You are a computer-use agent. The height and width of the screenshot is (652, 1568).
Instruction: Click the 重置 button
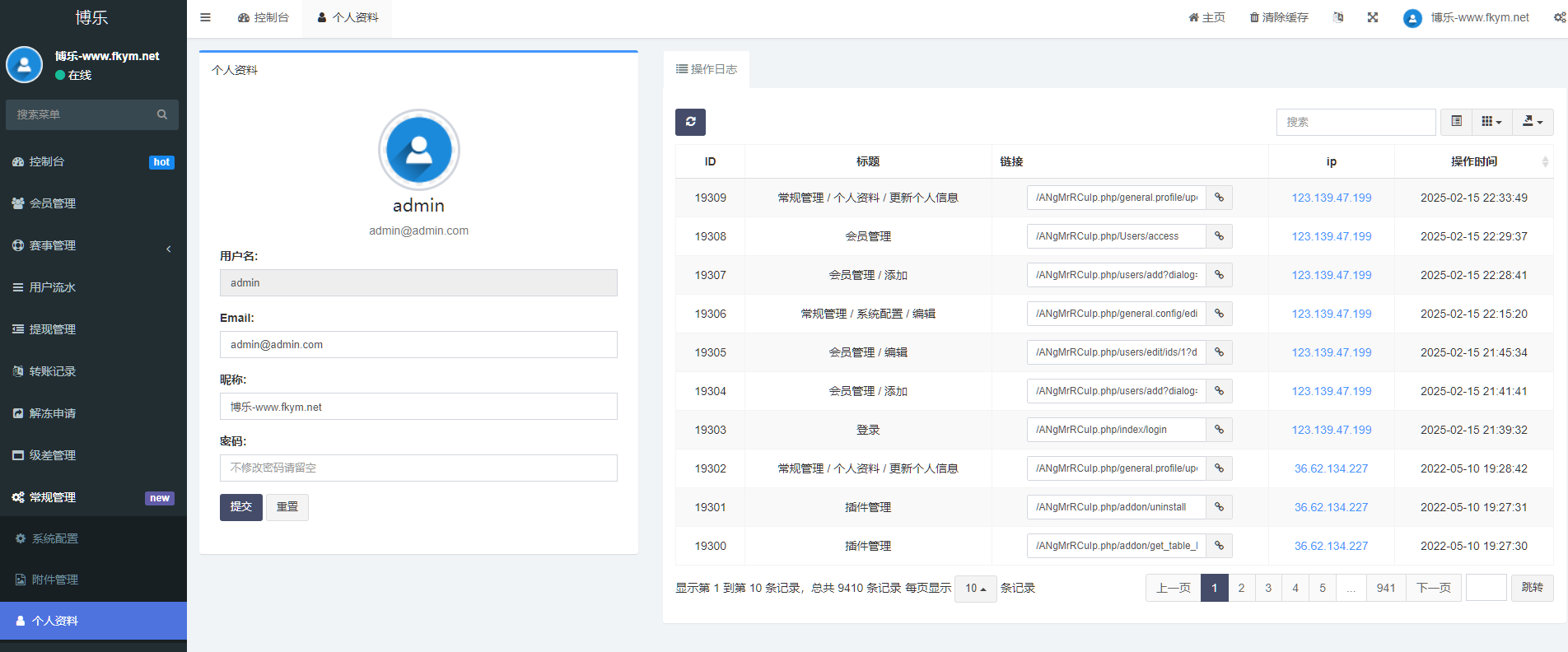(287, 507)
